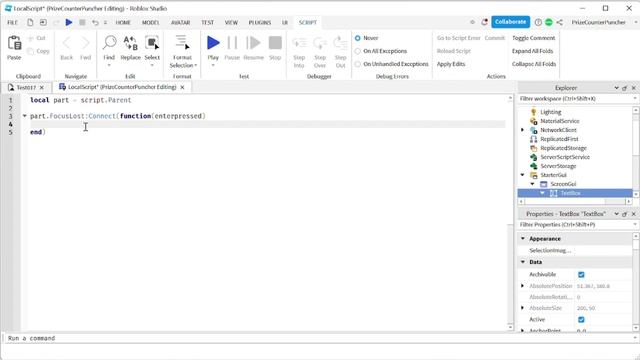640x360 pixels.
Task: Switch to the VIEW ribbon tab
Action: 231,22
